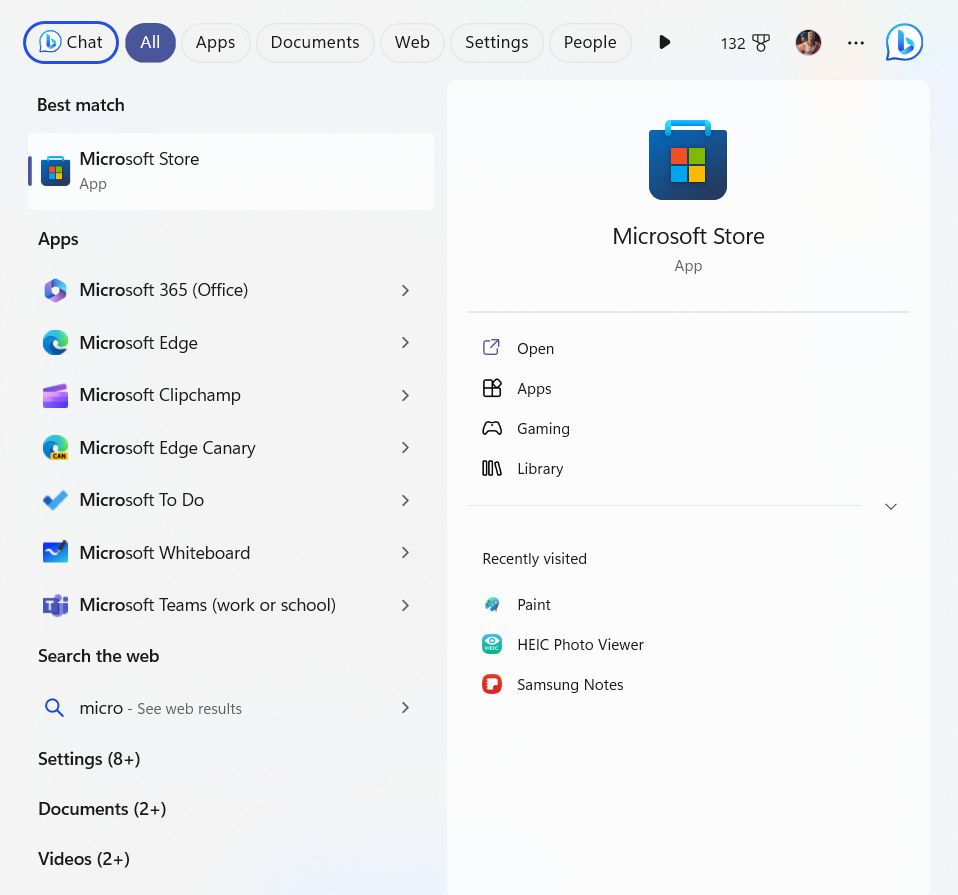Switch to the Apps filter tab
This screenshot has width=958, height=895.
pyautogui.click(x=215, y=42)
